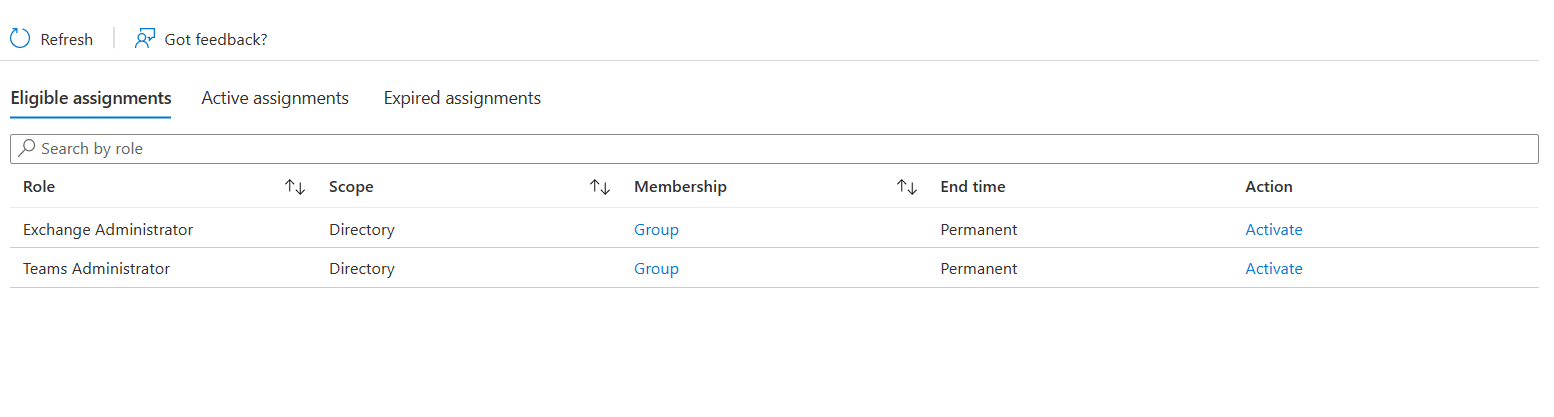This screenshot has width=1554, height=417.
Task: Open Group link for Exchange Administrator
Action: [x=656, y=229]
